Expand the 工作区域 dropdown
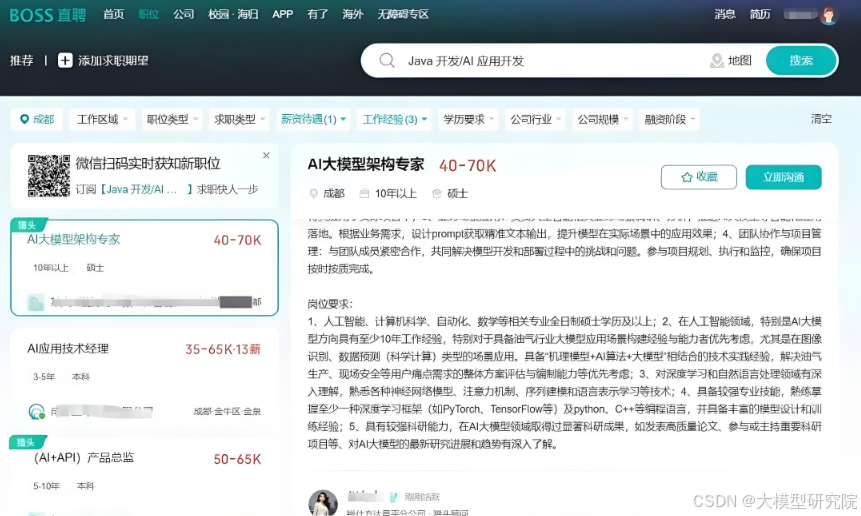 (x=102, y=119)
